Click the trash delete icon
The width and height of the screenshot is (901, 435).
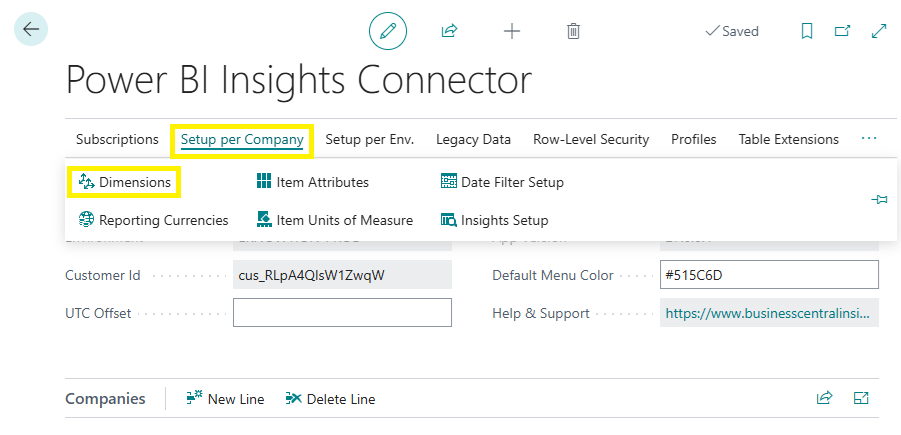point(573,31)
